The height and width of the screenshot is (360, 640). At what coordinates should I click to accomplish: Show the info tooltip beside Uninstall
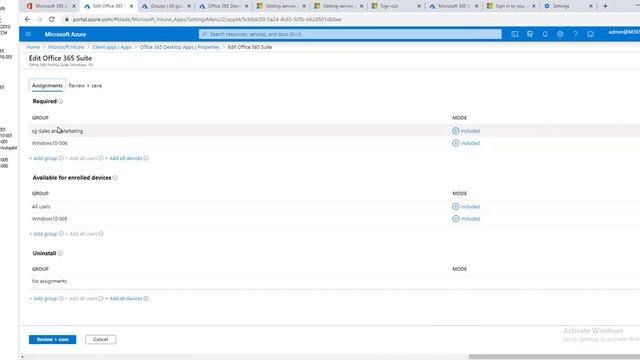click(60, 253)
